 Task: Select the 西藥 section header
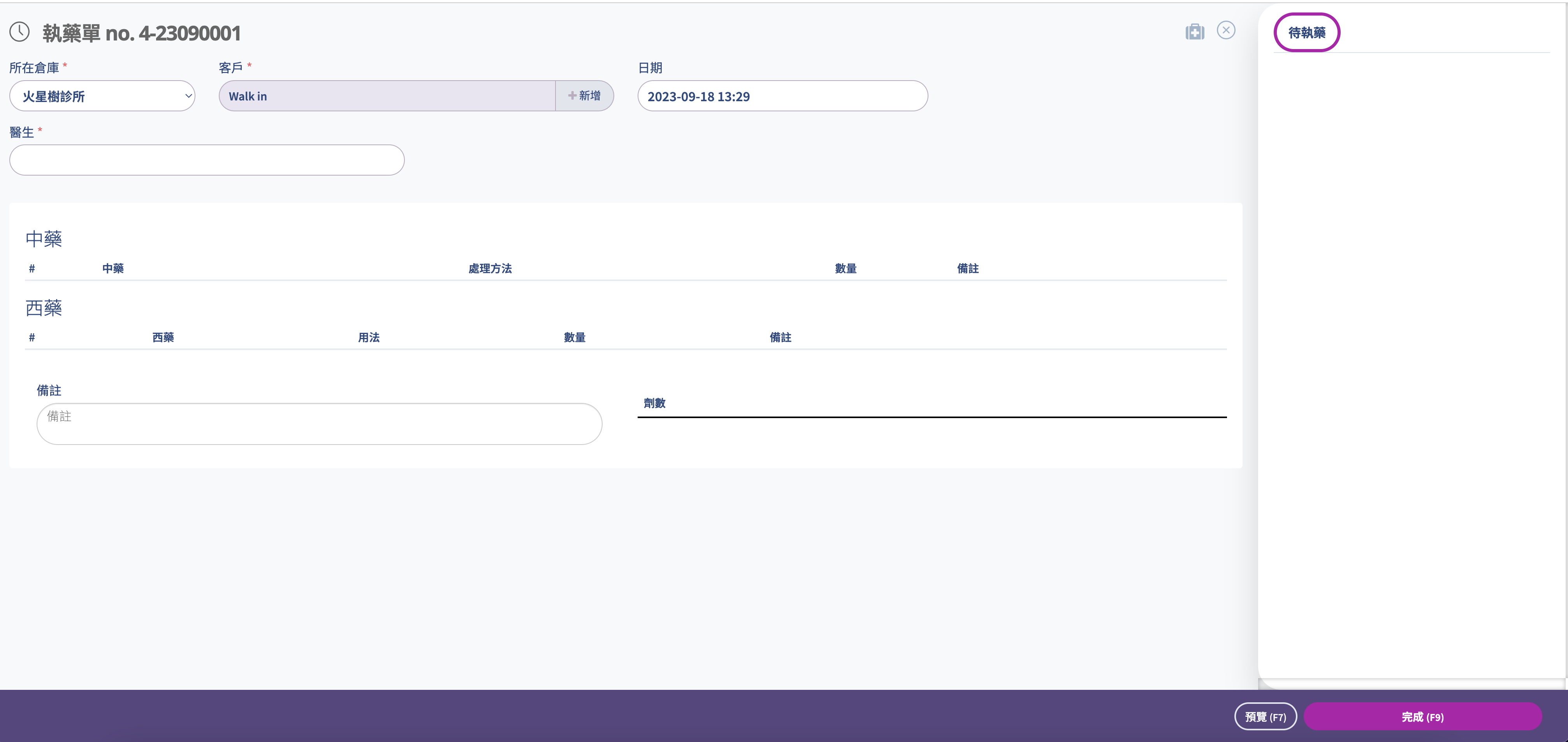point(43,308)
